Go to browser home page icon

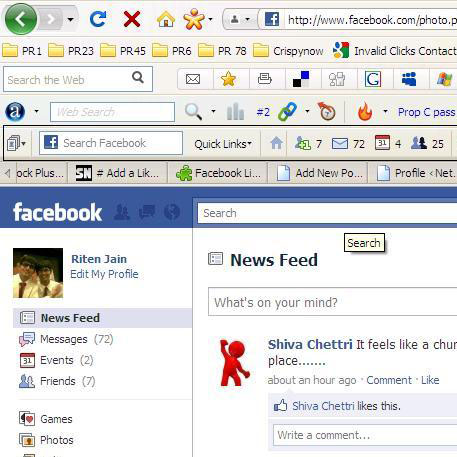(x=166, y=19)
